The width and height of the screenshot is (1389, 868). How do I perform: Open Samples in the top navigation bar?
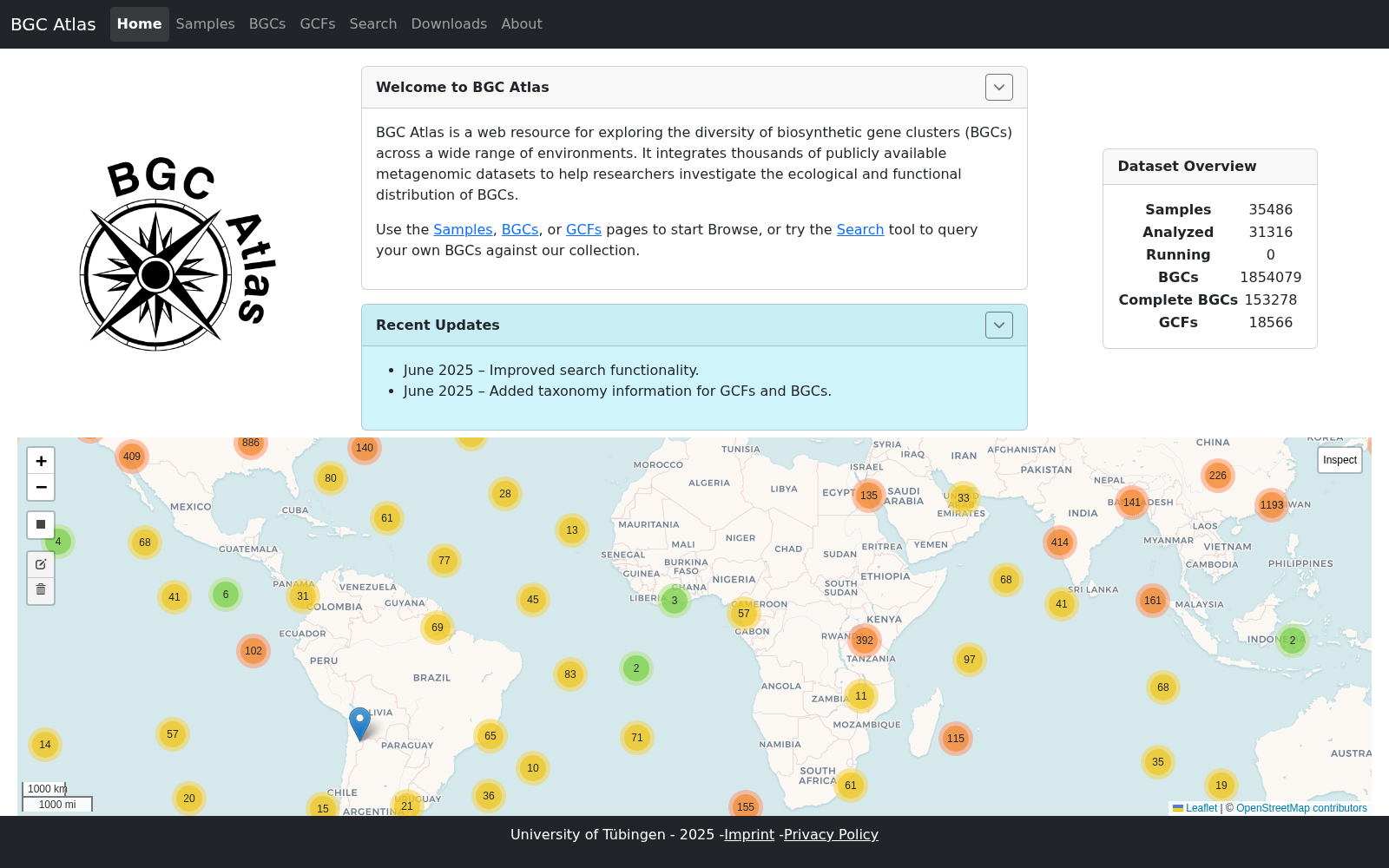205,24
